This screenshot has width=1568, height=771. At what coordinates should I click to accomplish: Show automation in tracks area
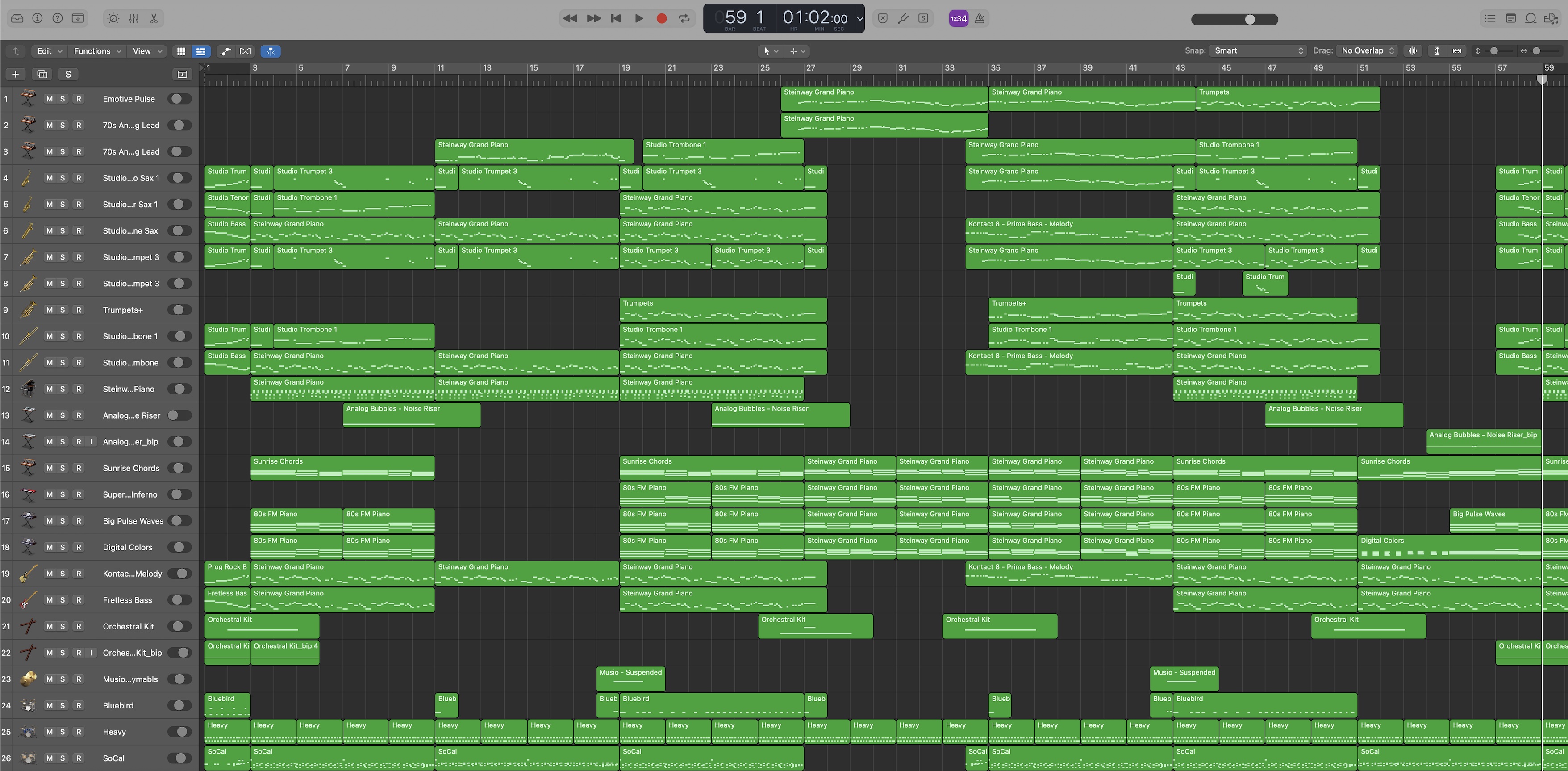225,51
